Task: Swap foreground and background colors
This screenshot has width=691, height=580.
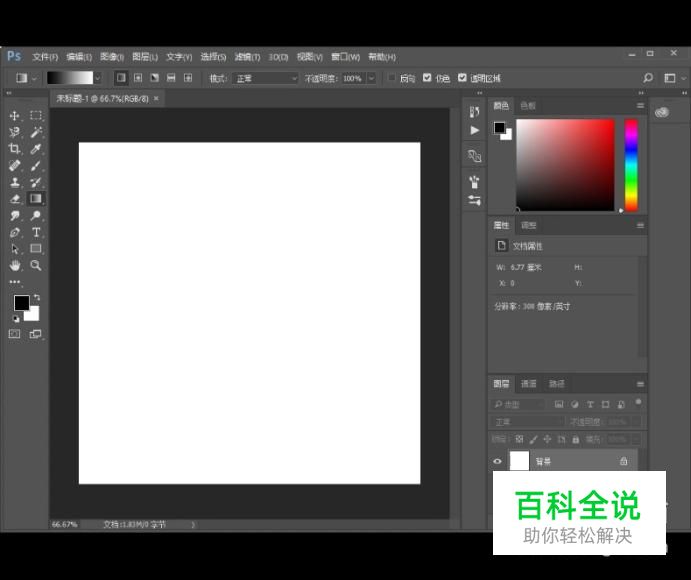Action: 37,298
